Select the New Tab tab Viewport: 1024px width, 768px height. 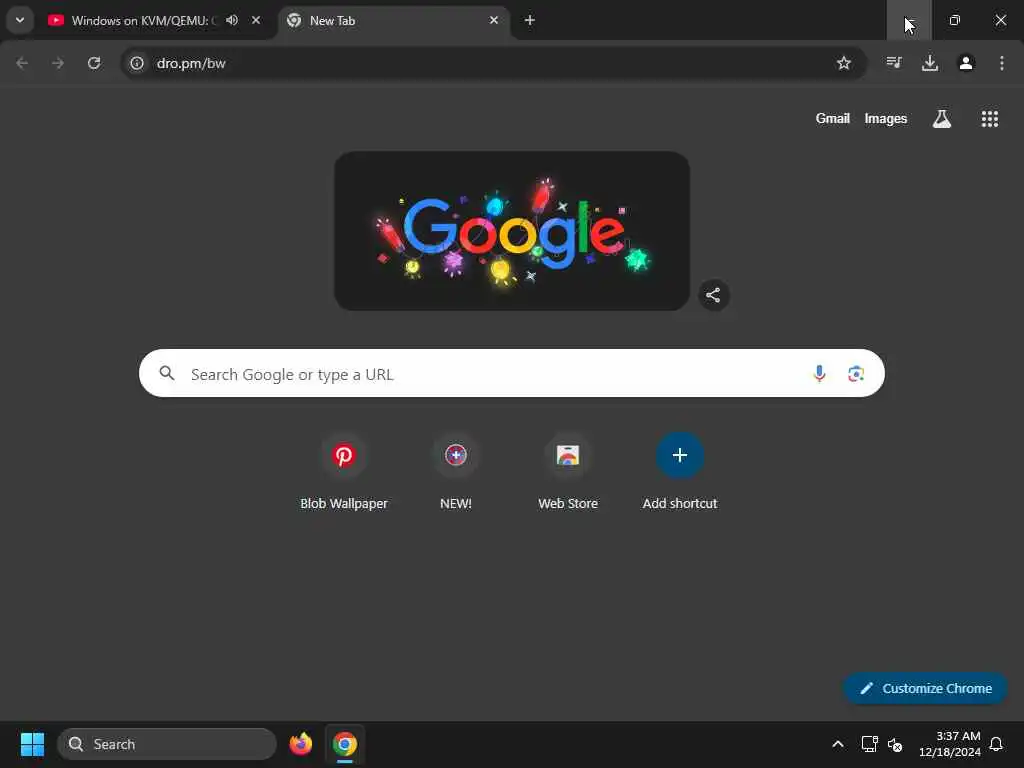[394, 20]
